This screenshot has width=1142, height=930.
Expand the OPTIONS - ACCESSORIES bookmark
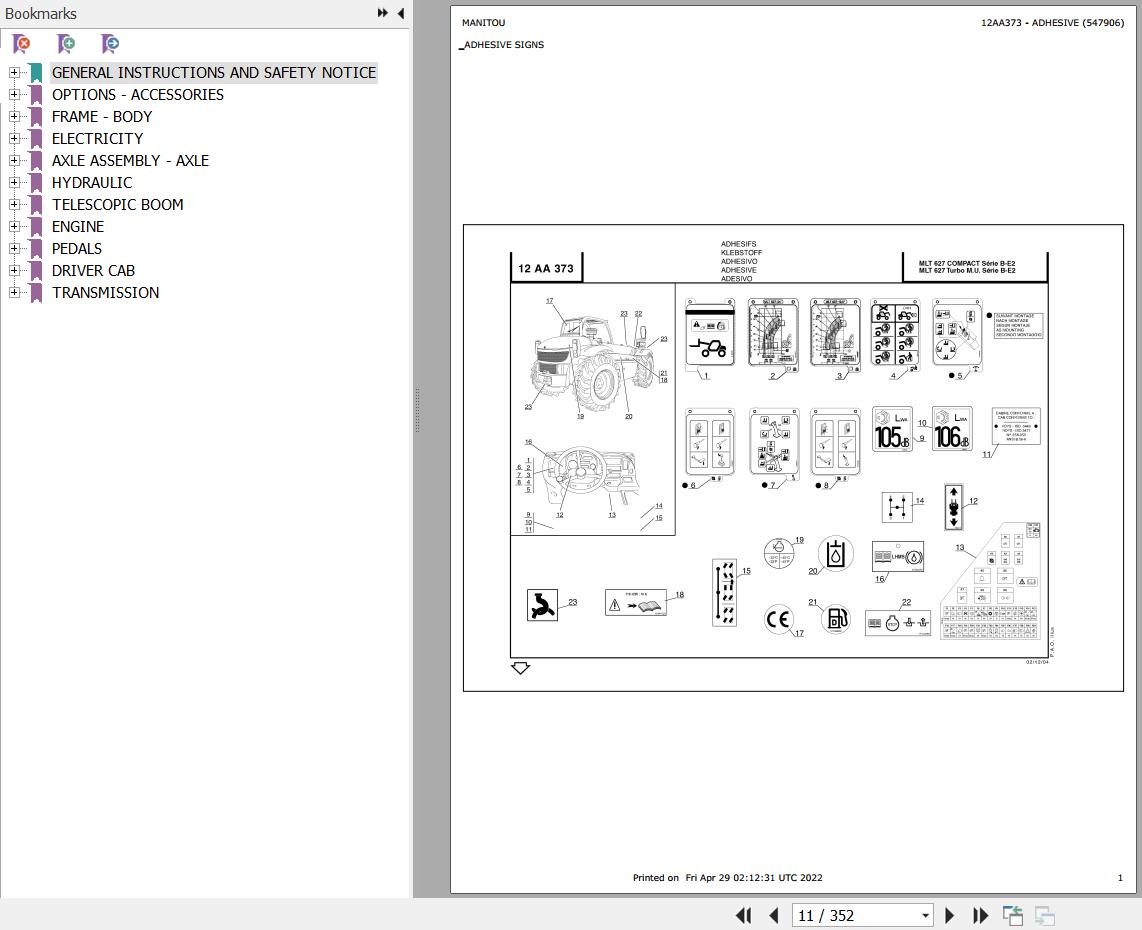click(x=14, y=95)
